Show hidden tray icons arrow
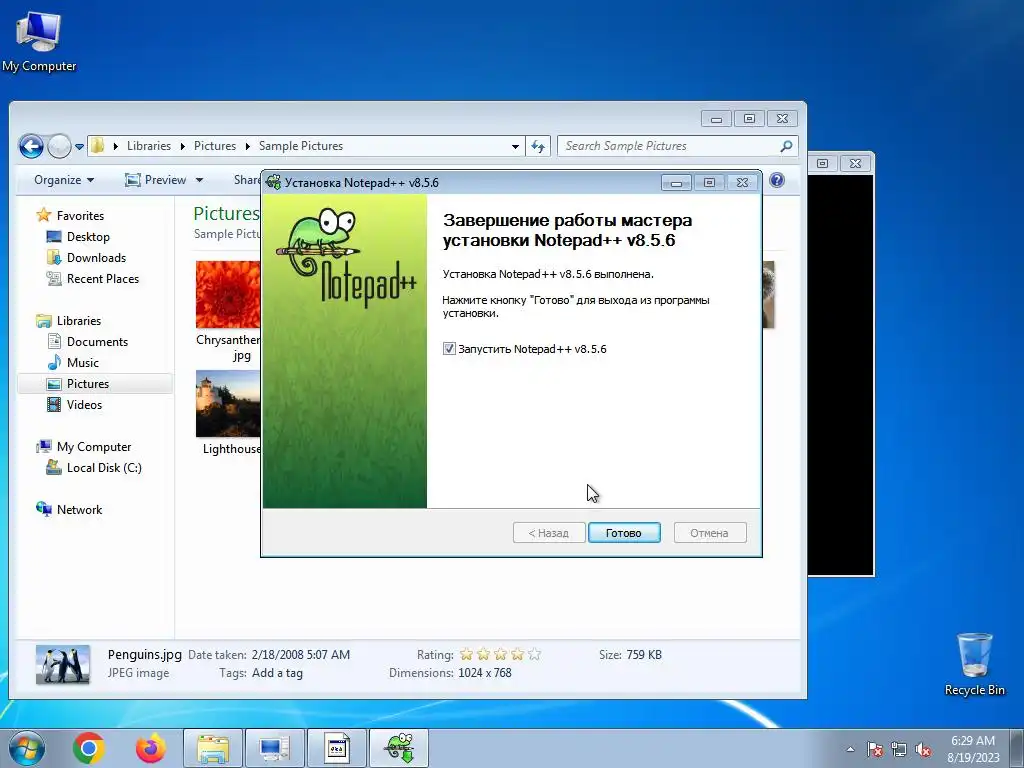 pyautogui.click(x=850, y=749)
